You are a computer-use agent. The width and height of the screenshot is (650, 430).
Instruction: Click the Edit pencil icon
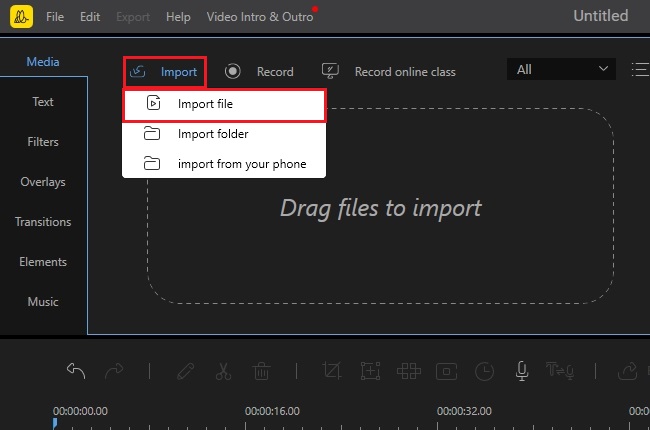(185, 371)
